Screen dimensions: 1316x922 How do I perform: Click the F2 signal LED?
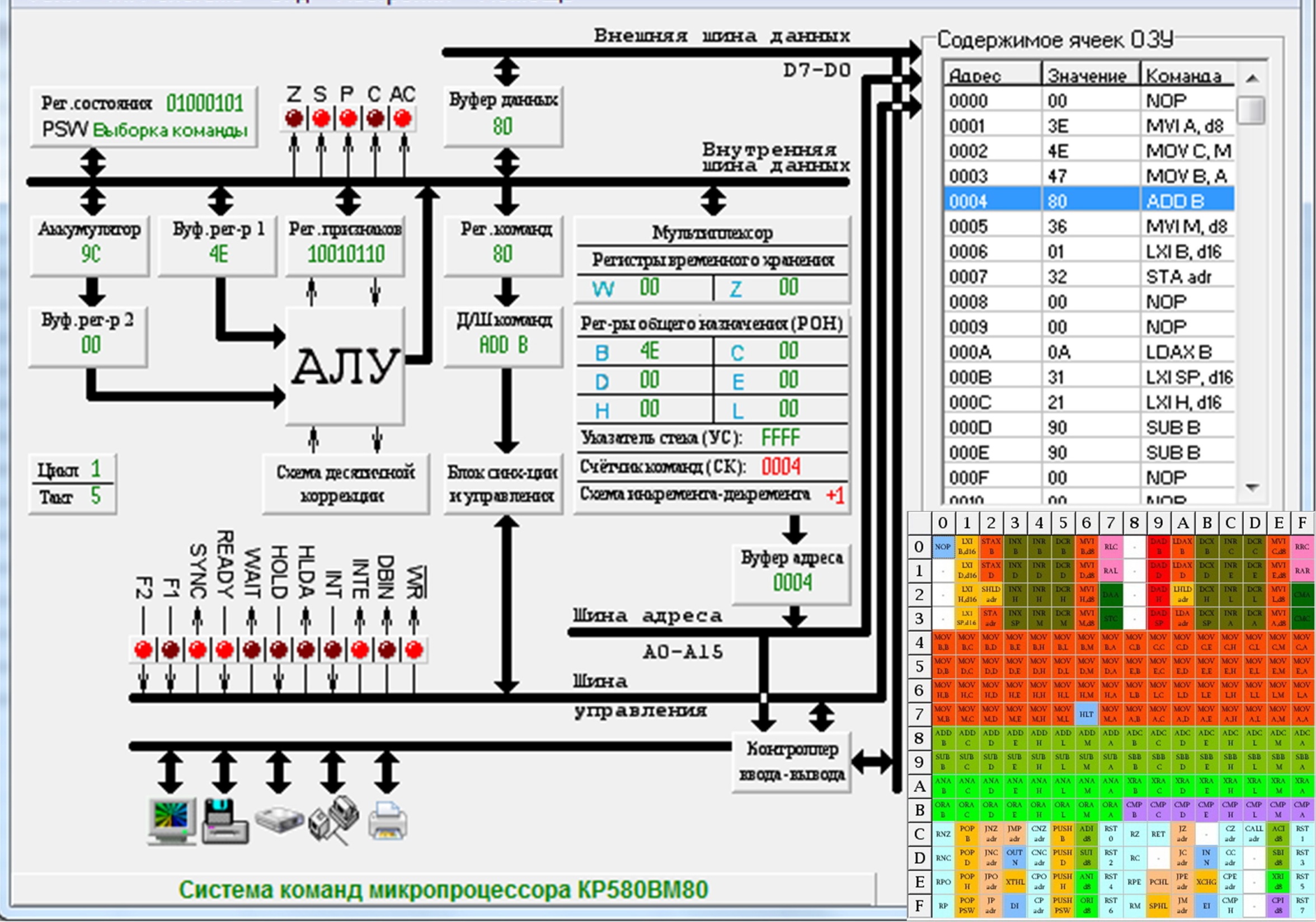pos(143,650)
